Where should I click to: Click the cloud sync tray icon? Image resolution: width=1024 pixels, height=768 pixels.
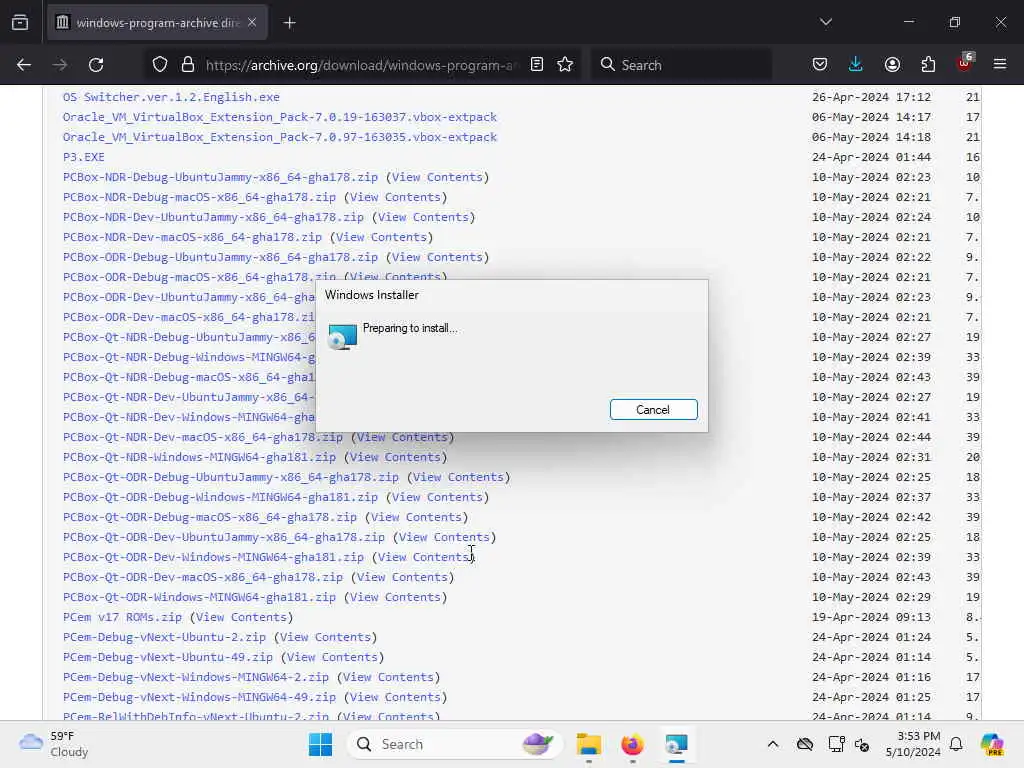805,744
